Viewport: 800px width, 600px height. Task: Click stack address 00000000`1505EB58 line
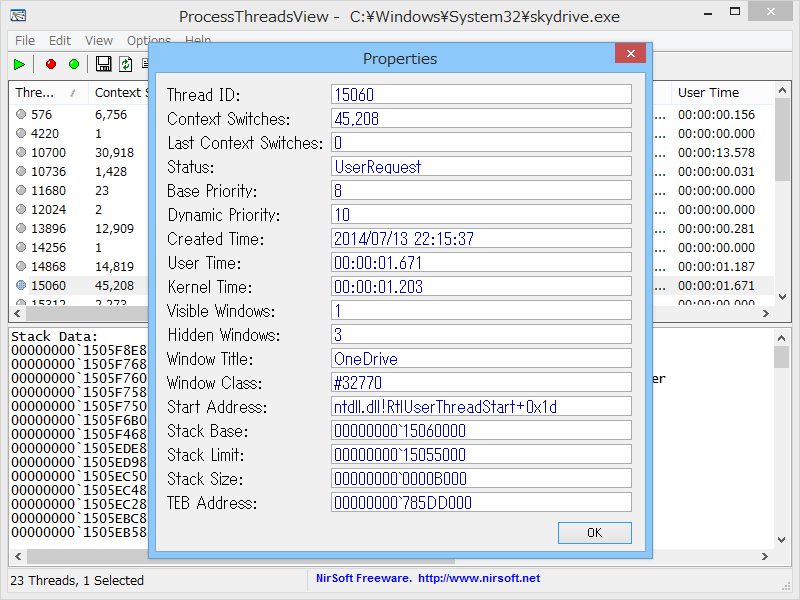(79, 532)
